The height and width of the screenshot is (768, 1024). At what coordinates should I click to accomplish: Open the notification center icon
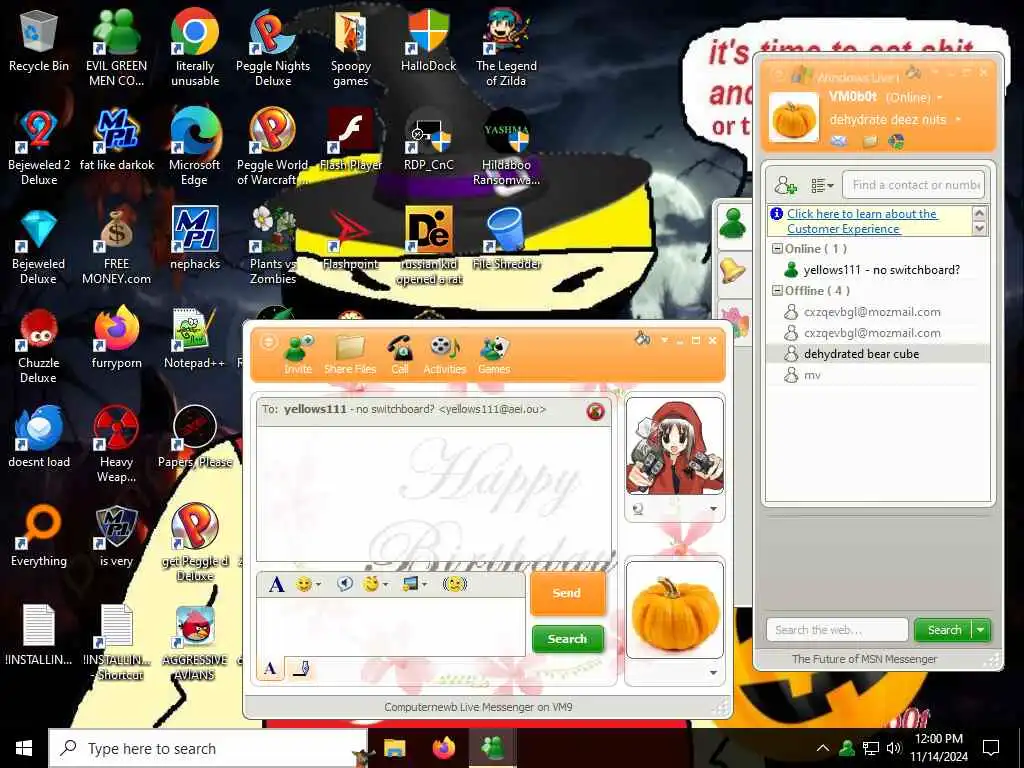point(991,748)
